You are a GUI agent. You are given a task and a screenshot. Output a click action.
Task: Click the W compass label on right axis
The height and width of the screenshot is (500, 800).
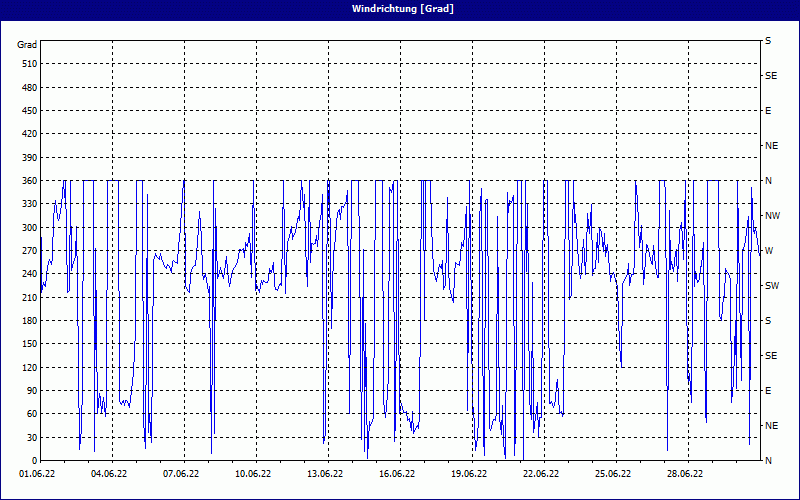pos(769,251)
